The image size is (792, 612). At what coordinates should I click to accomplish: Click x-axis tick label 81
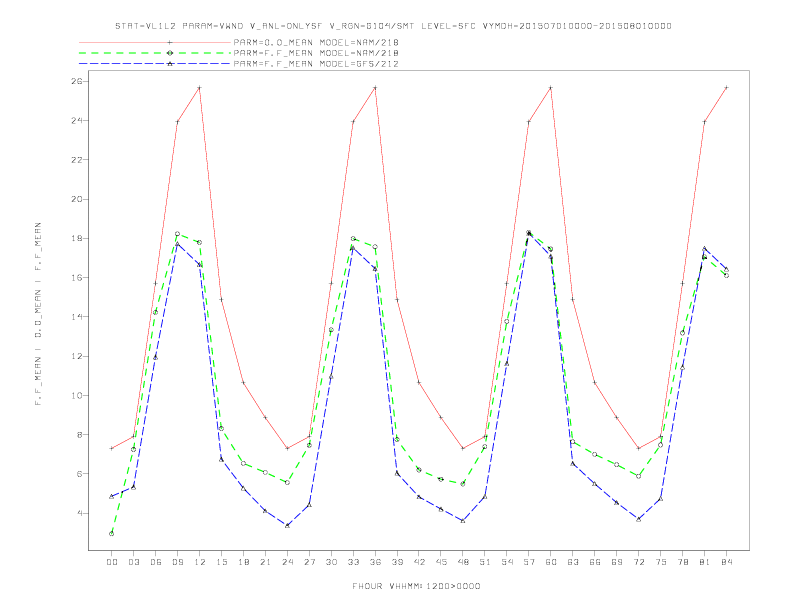click(704, 562)
